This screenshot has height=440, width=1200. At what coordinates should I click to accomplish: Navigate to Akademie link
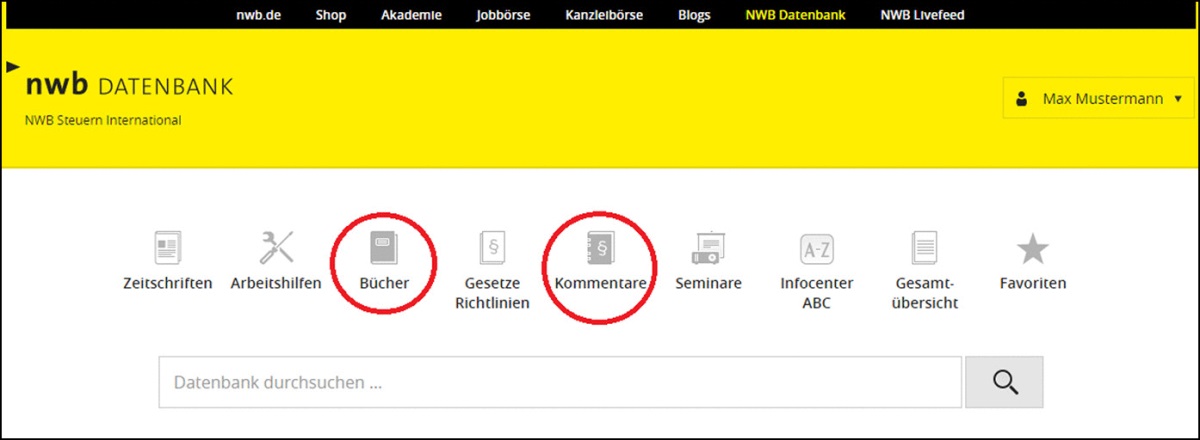(x=411, y=15)
